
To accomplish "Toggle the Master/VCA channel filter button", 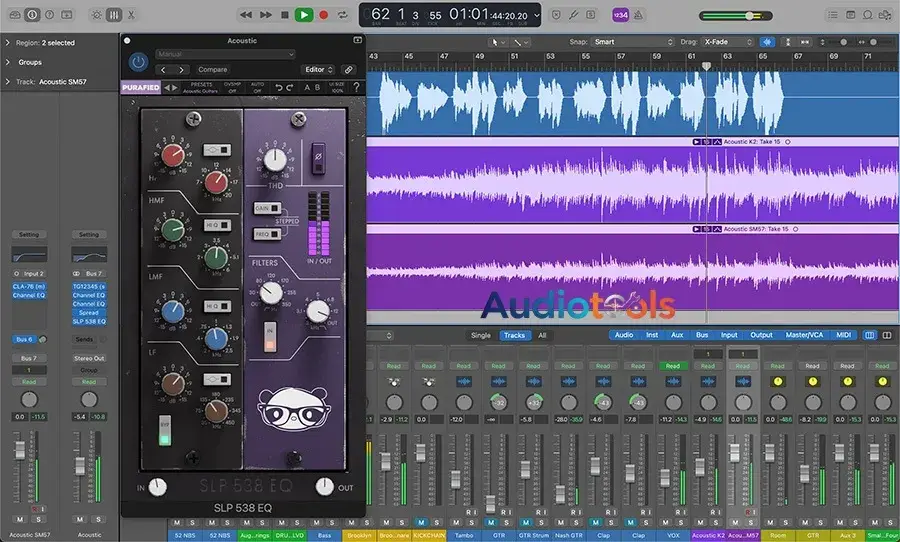I will (x=804, y=335).
